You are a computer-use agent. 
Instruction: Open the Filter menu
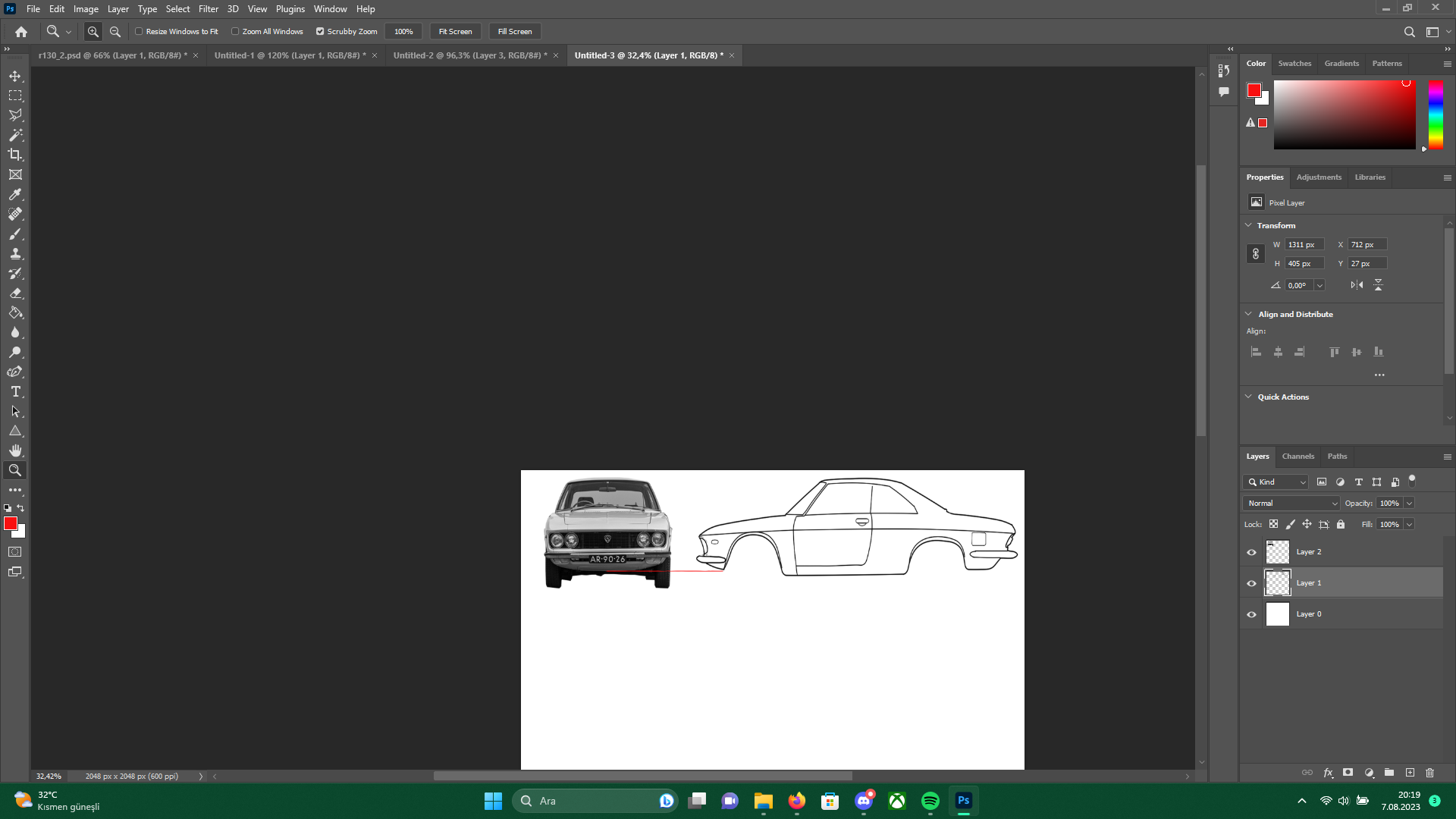[208, 9]
